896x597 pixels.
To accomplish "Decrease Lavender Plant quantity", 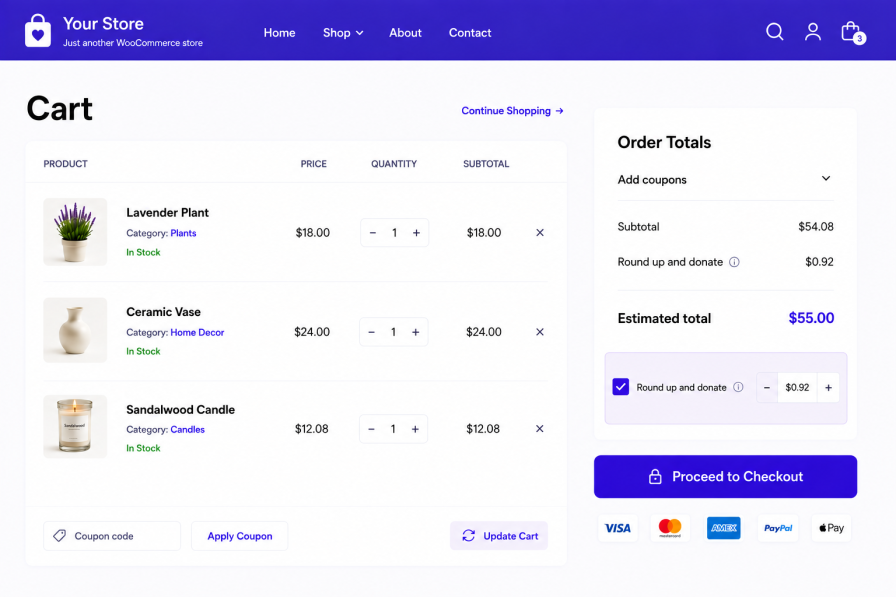I will [x=373, y=233].
